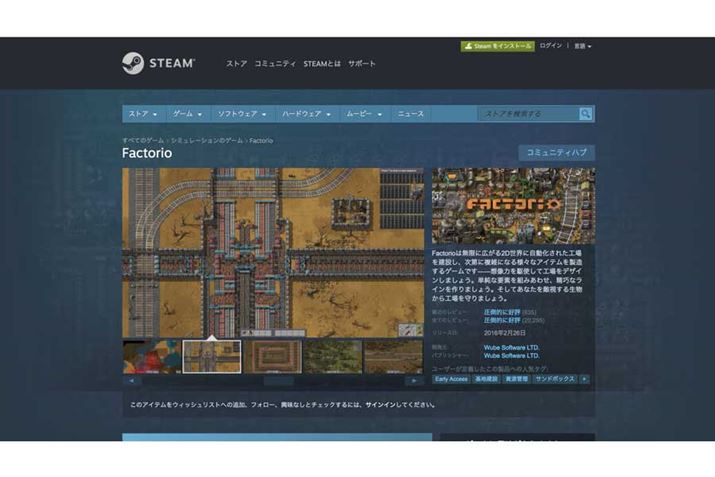715x477 pixels.
Task: Click the screenshot strip scrollbar handle
Action: [279, 381]
